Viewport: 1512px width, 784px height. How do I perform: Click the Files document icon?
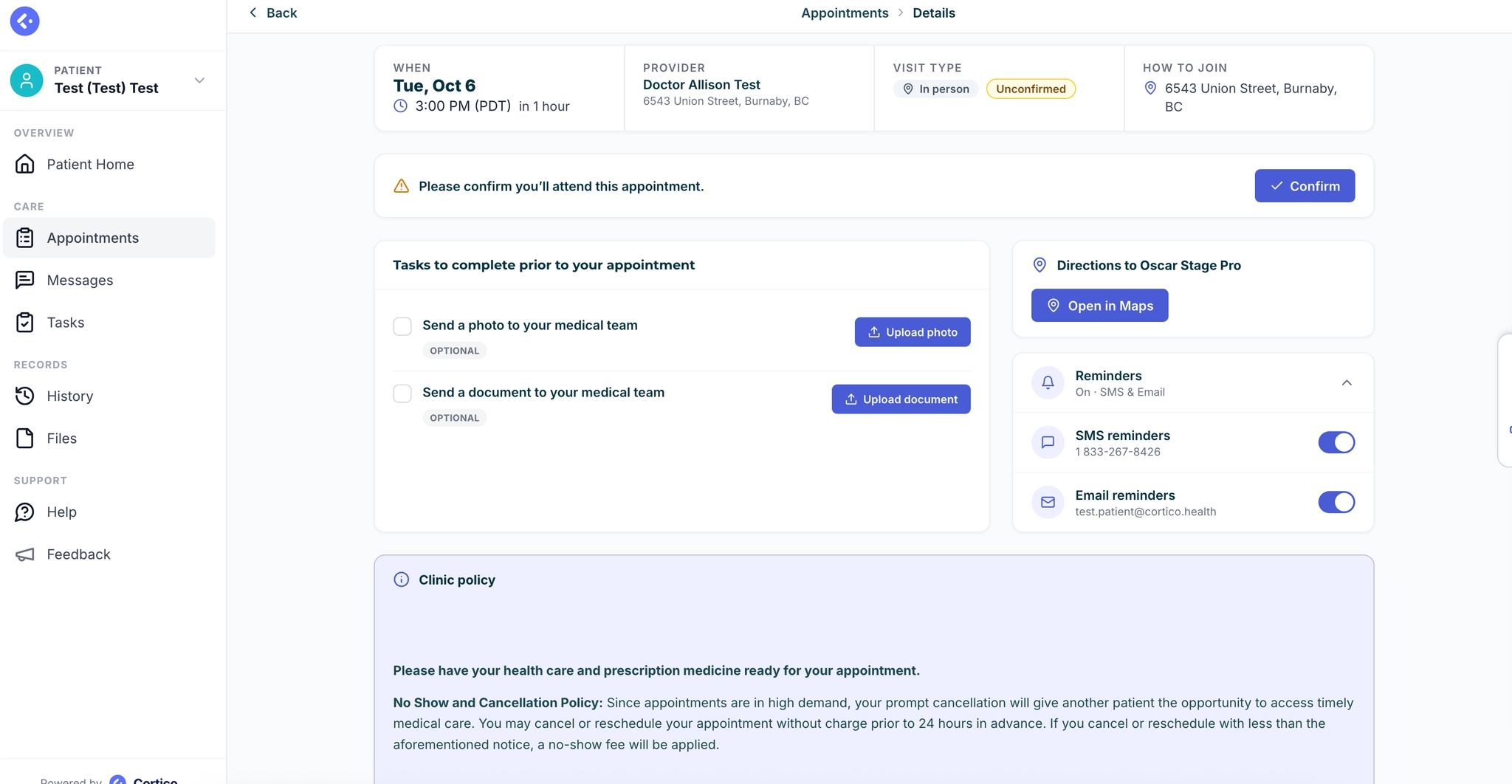(25, 439)
